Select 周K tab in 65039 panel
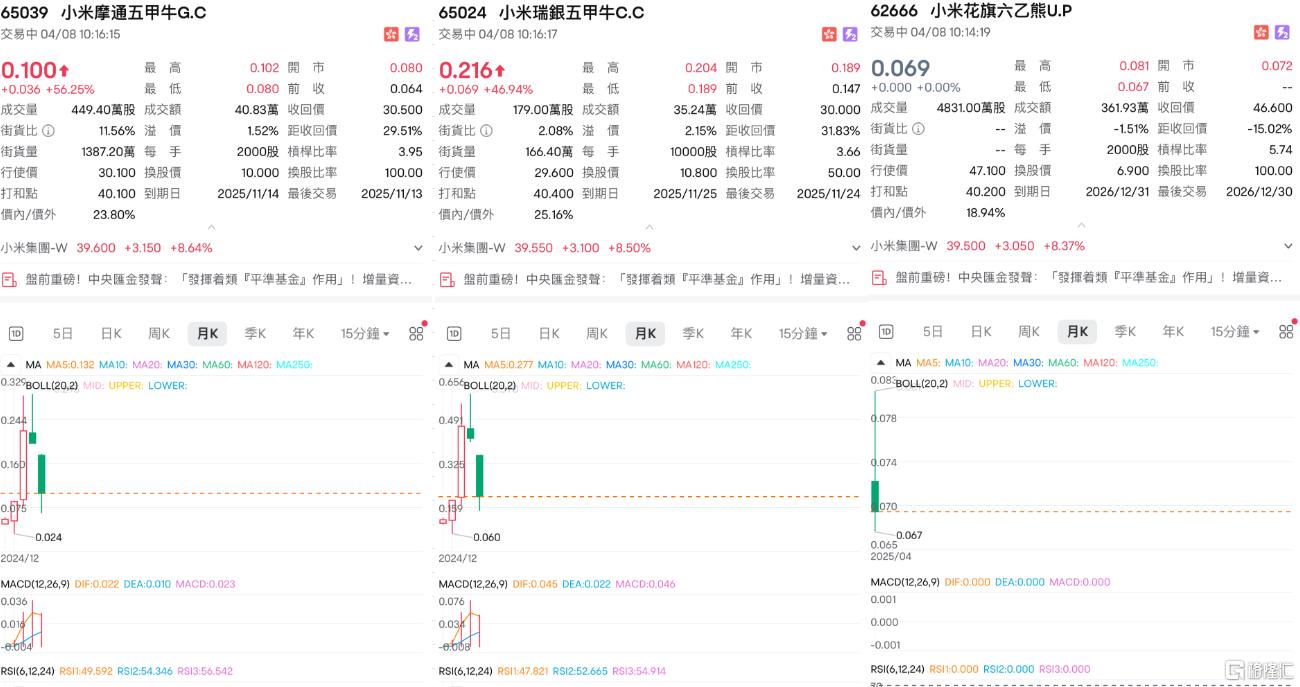 coord(159,334)
